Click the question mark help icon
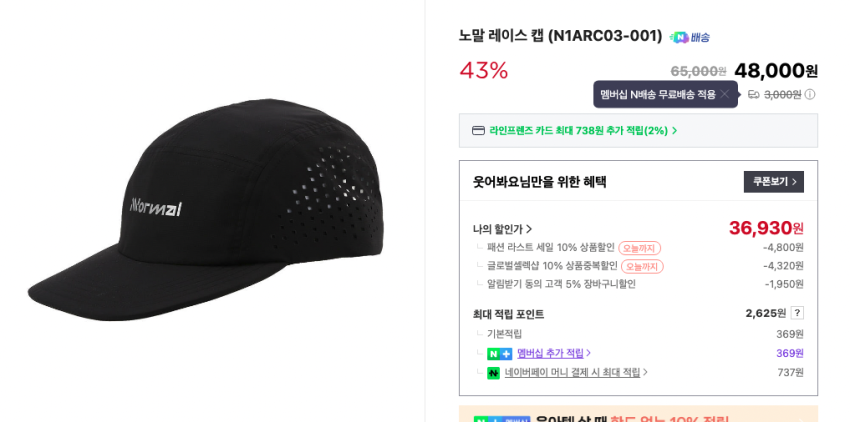This screenshot has height=422, width=850. [x=797, y=313]
